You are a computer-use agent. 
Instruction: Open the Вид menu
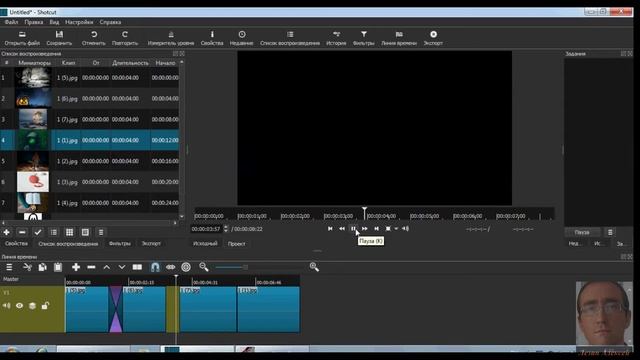[x=54, y=22]
